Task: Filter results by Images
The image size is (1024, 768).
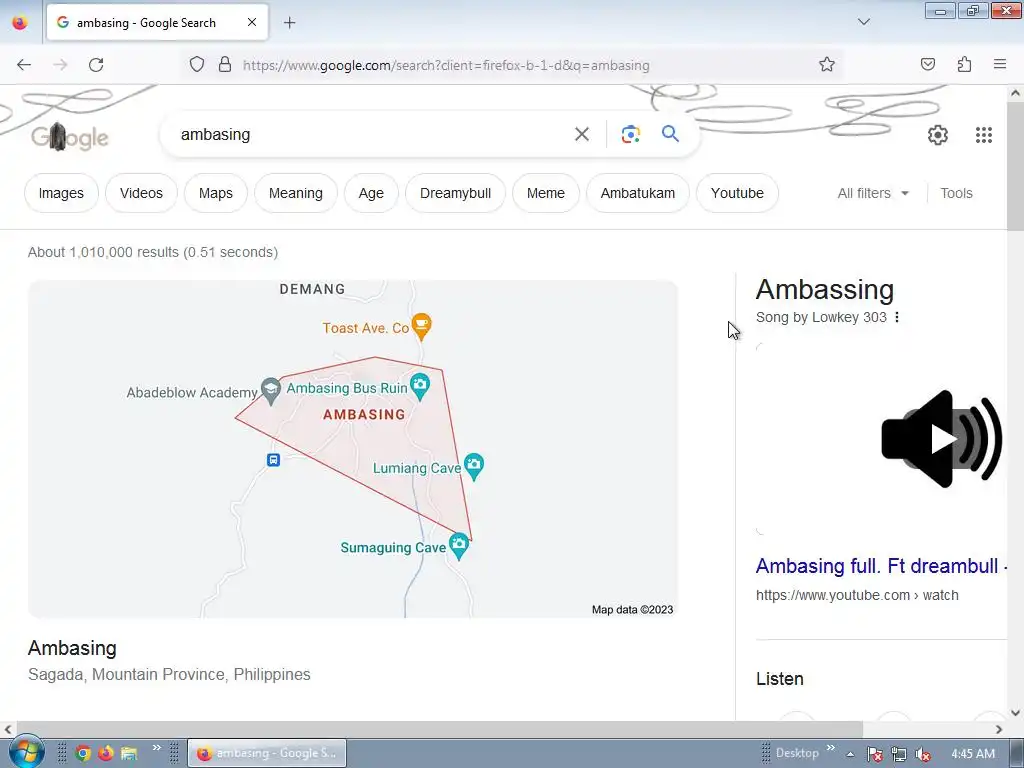Action: click(x=61, y=193)
